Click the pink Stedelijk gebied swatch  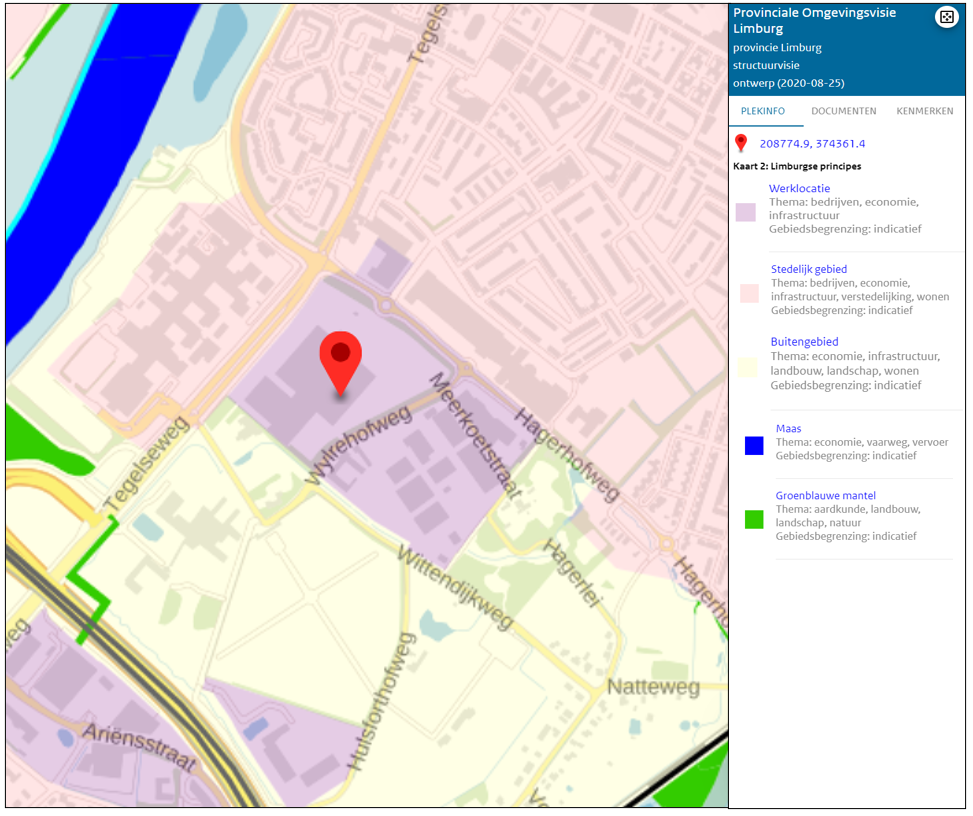[750, 294]
